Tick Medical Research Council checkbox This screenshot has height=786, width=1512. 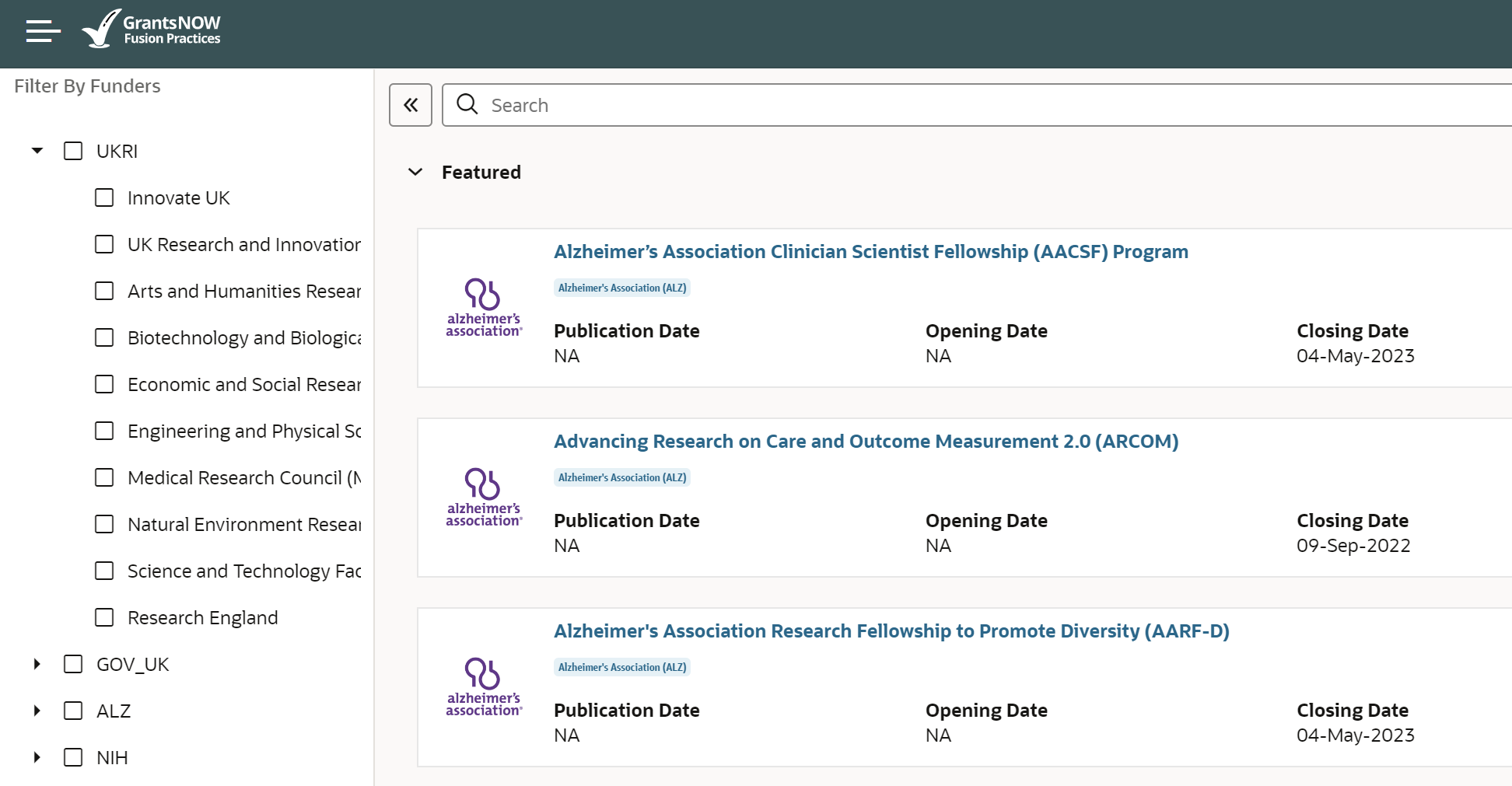[x=104, y=477]
